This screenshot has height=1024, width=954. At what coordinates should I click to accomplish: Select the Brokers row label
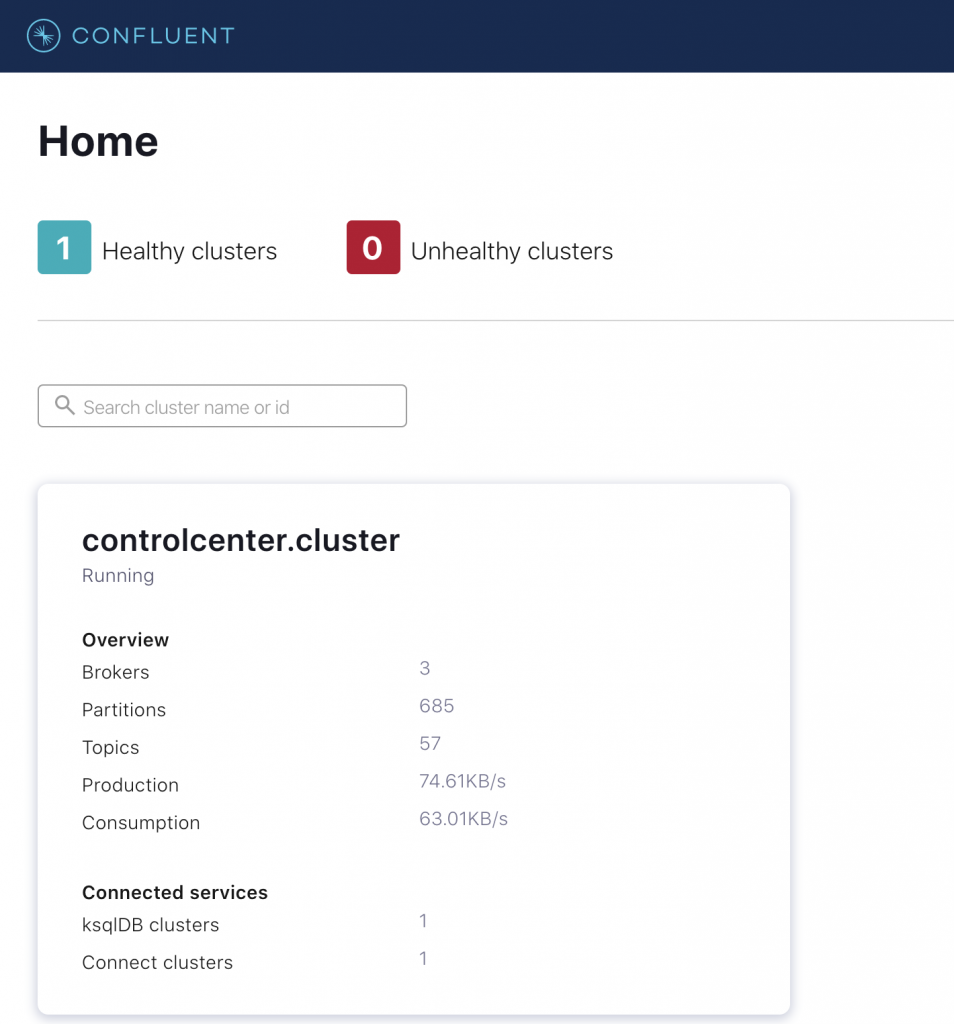click(115, 672)
